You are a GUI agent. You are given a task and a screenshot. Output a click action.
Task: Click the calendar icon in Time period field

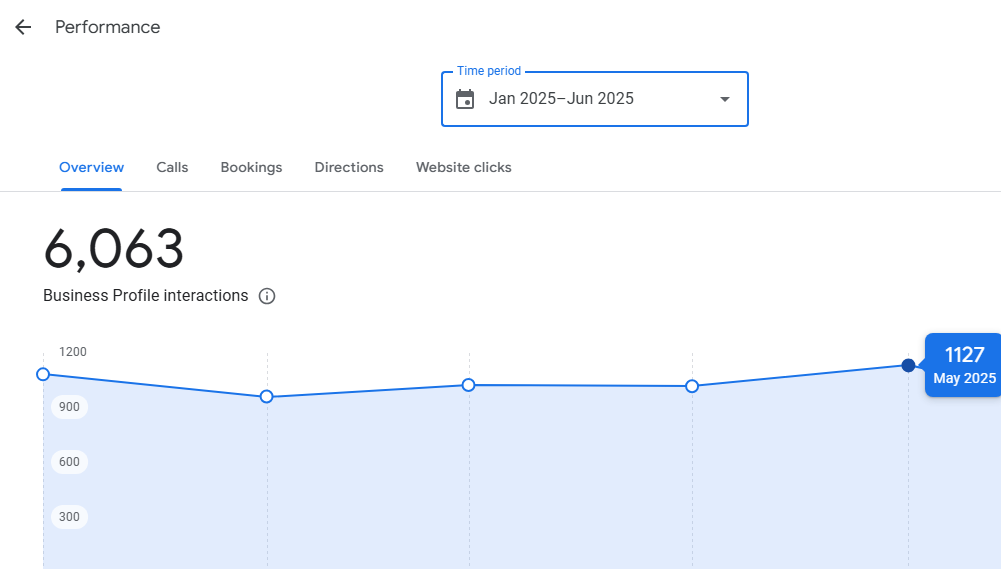point(465,99)
